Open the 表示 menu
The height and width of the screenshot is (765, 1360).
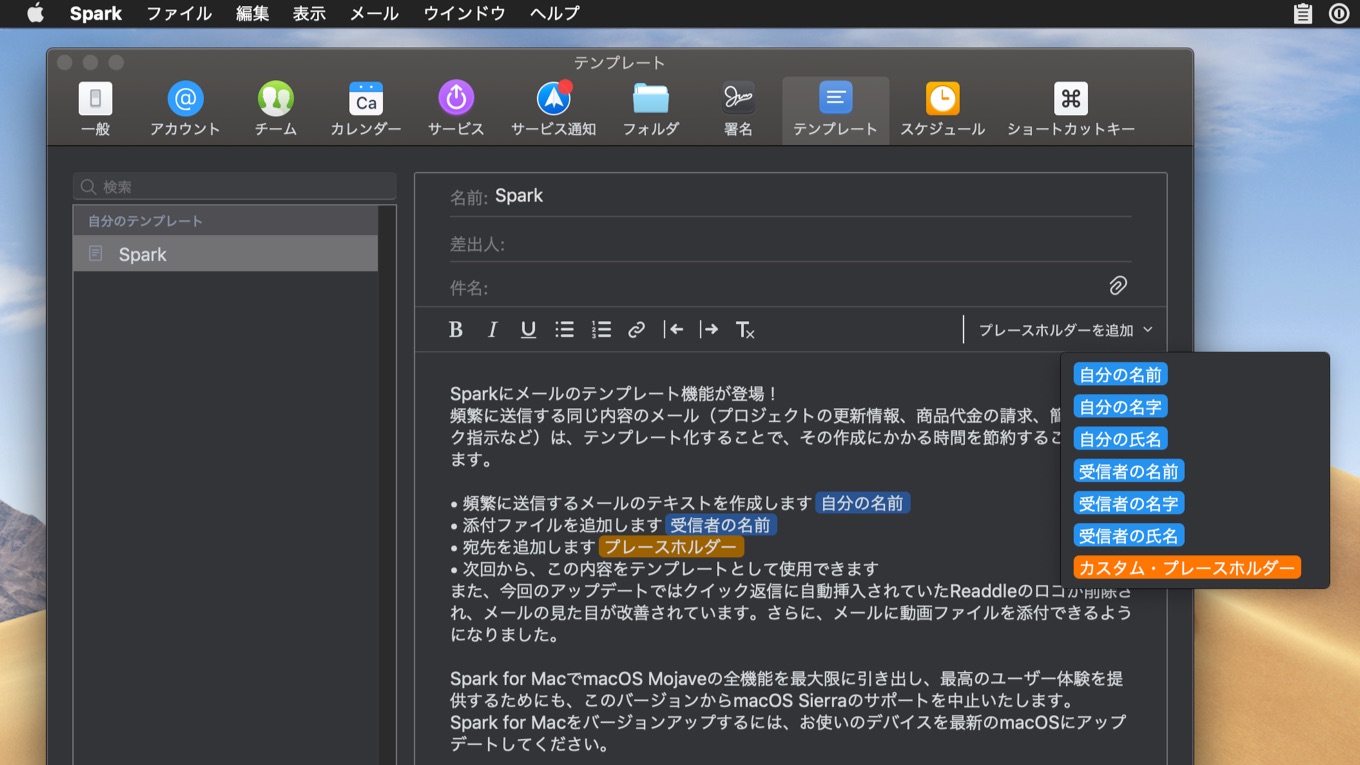click(309, 13)
